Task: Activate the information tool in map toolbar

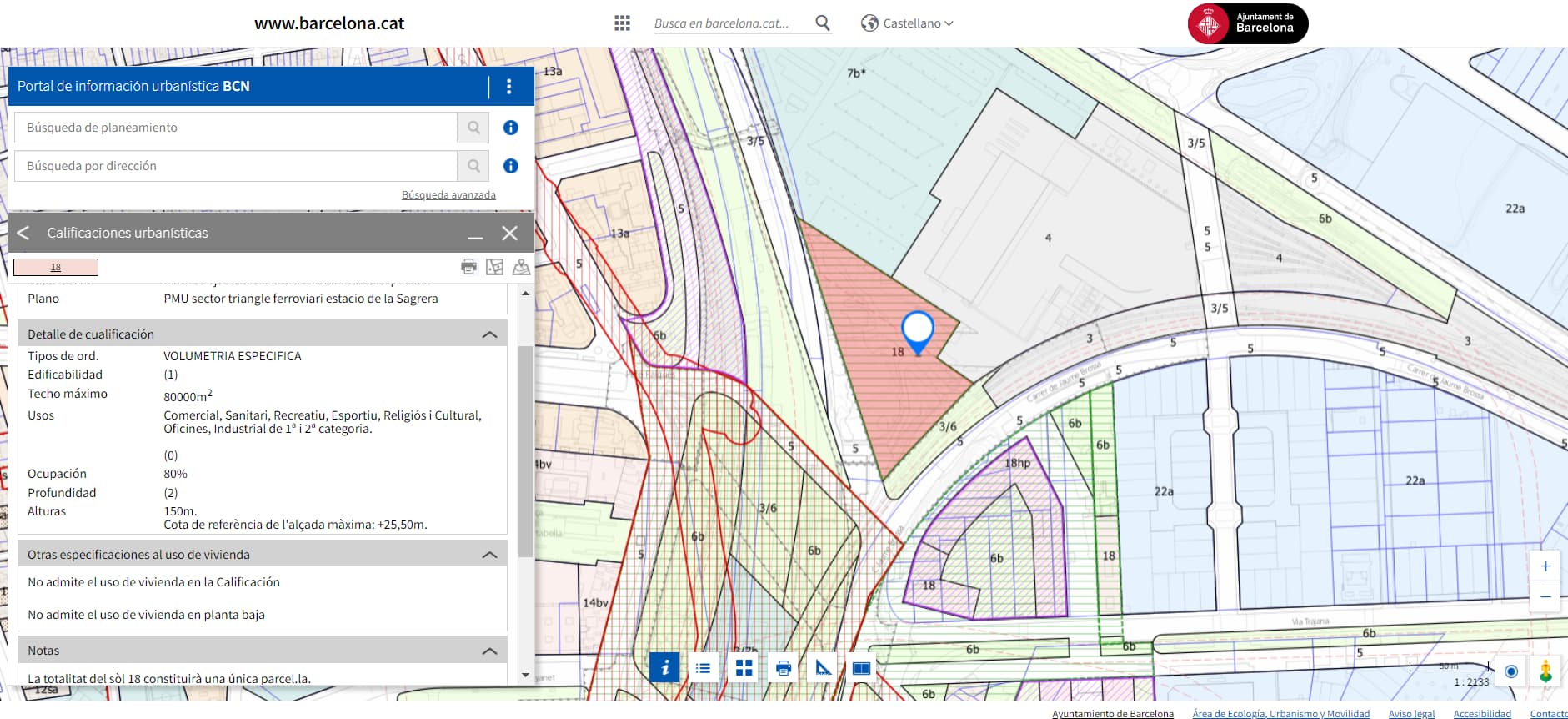Action: 664,667
